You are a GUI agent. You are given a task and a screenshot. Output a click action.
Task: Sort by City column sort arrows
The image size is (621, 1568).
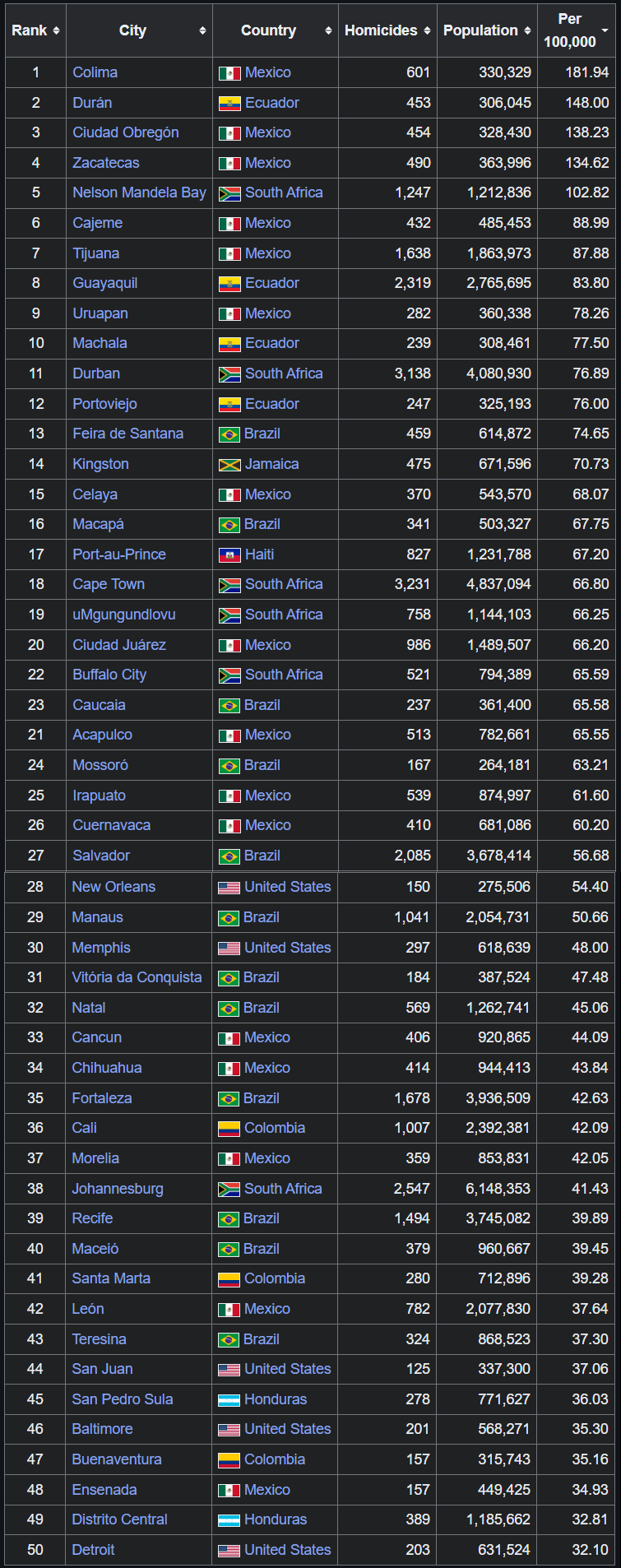[x=202, y=30]
